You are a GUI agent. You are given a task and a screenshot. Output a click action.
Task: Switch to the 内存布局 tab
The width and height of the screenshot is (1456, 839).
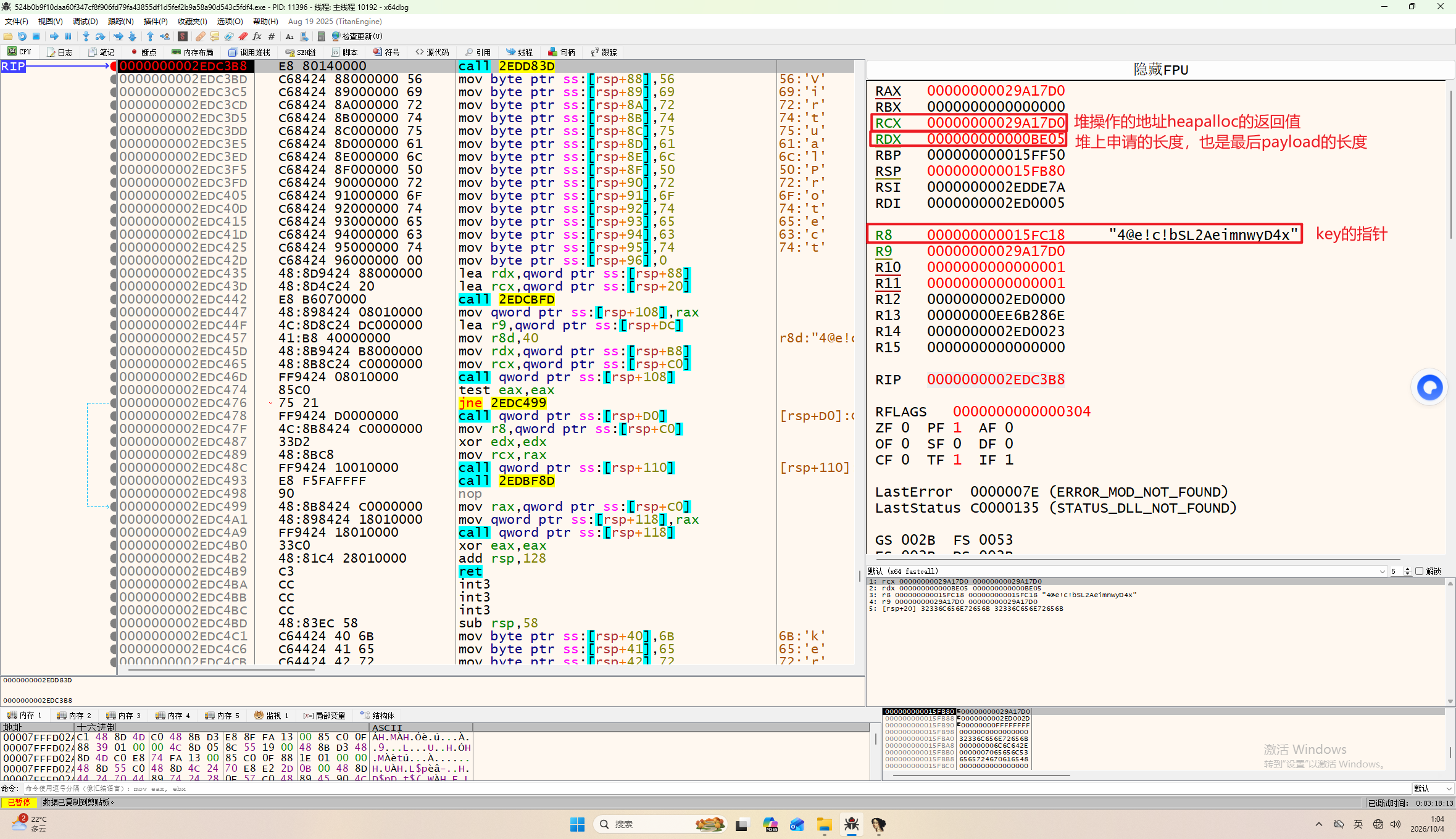(x=193, y=52)
